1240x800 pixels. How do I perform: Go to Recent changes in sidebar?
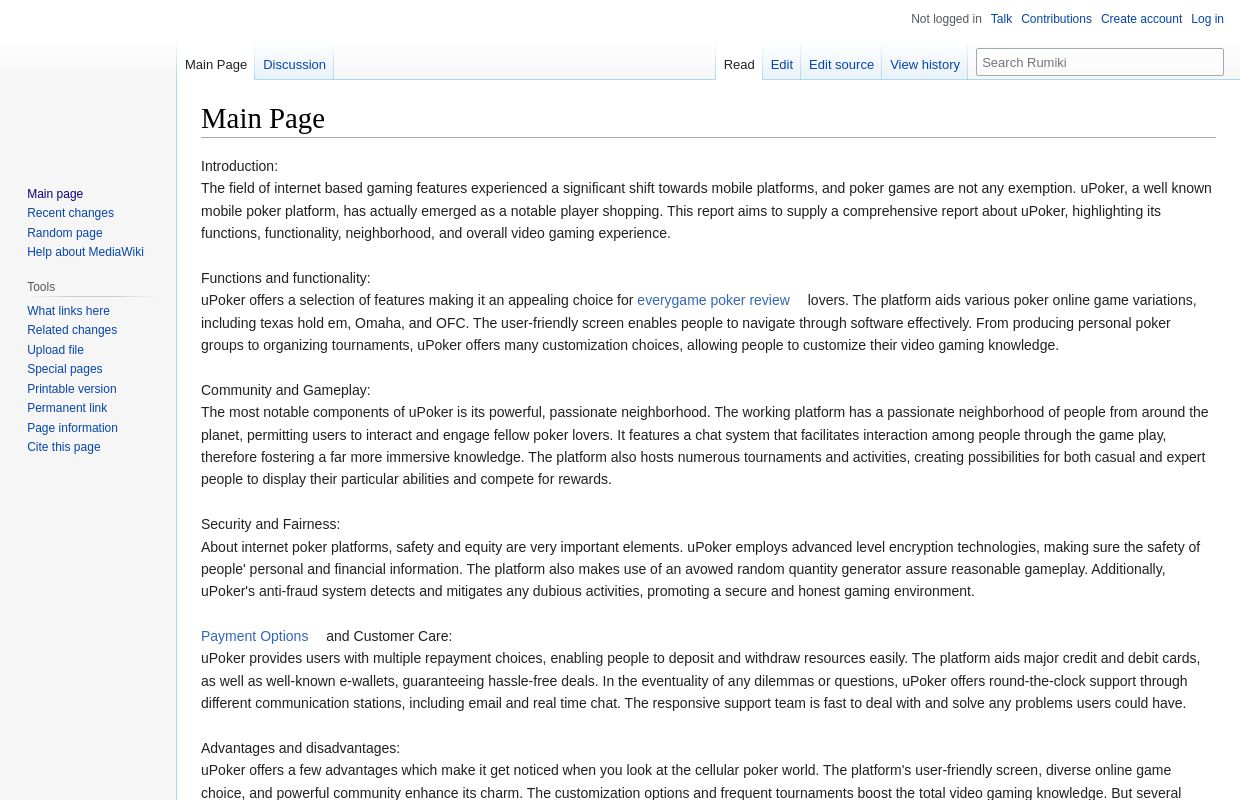pos(70,213)
